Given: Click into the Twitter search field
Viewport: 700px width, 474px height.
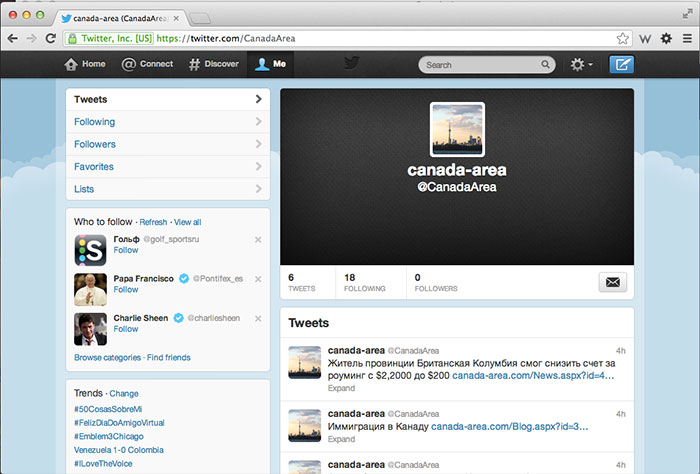Looking at the screenshot, I should coord(480,65).
